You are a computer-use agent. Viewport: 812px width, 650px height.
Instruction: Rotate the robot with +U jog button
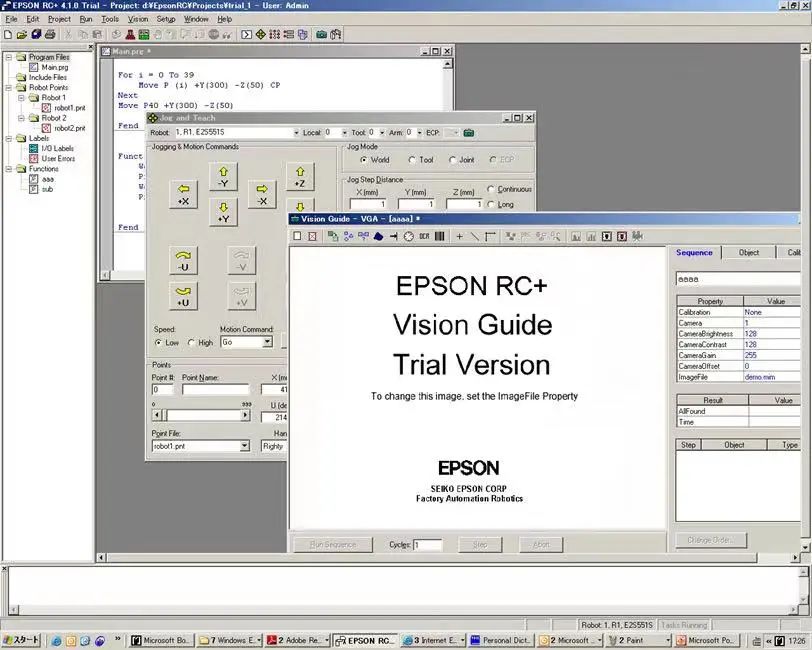pyautogui.click(x=183, y=296)
